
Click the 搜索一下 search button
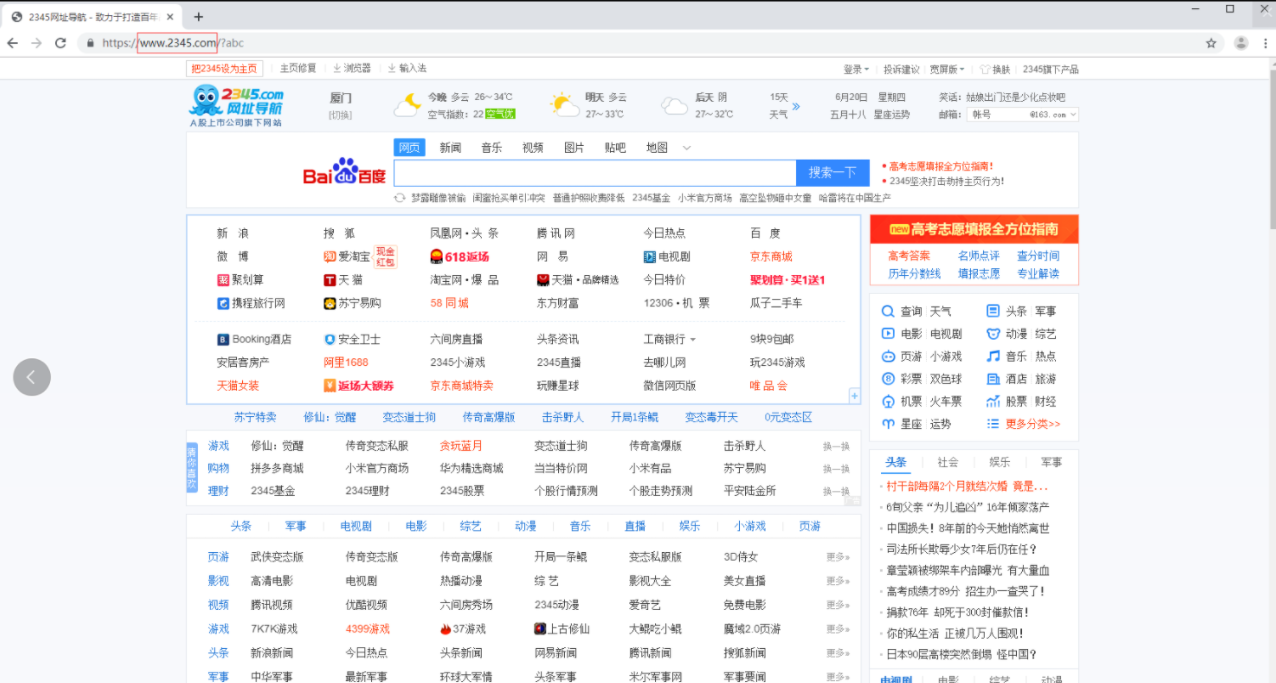pos(832,172)
